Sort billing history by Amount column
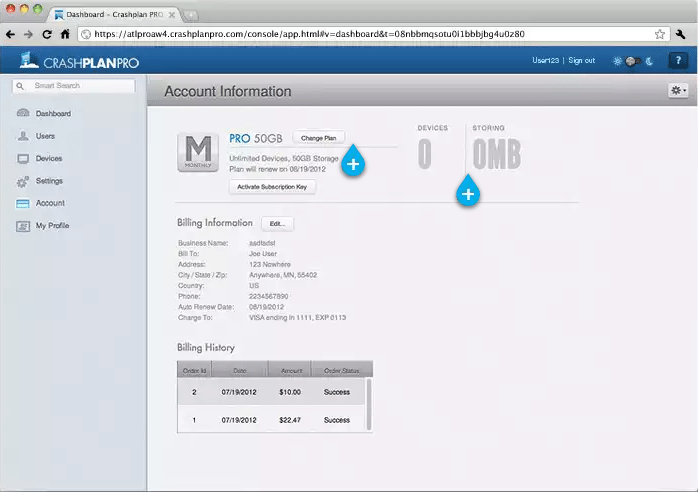The height and width of the screenshot is (492, 698). (290, 370)
